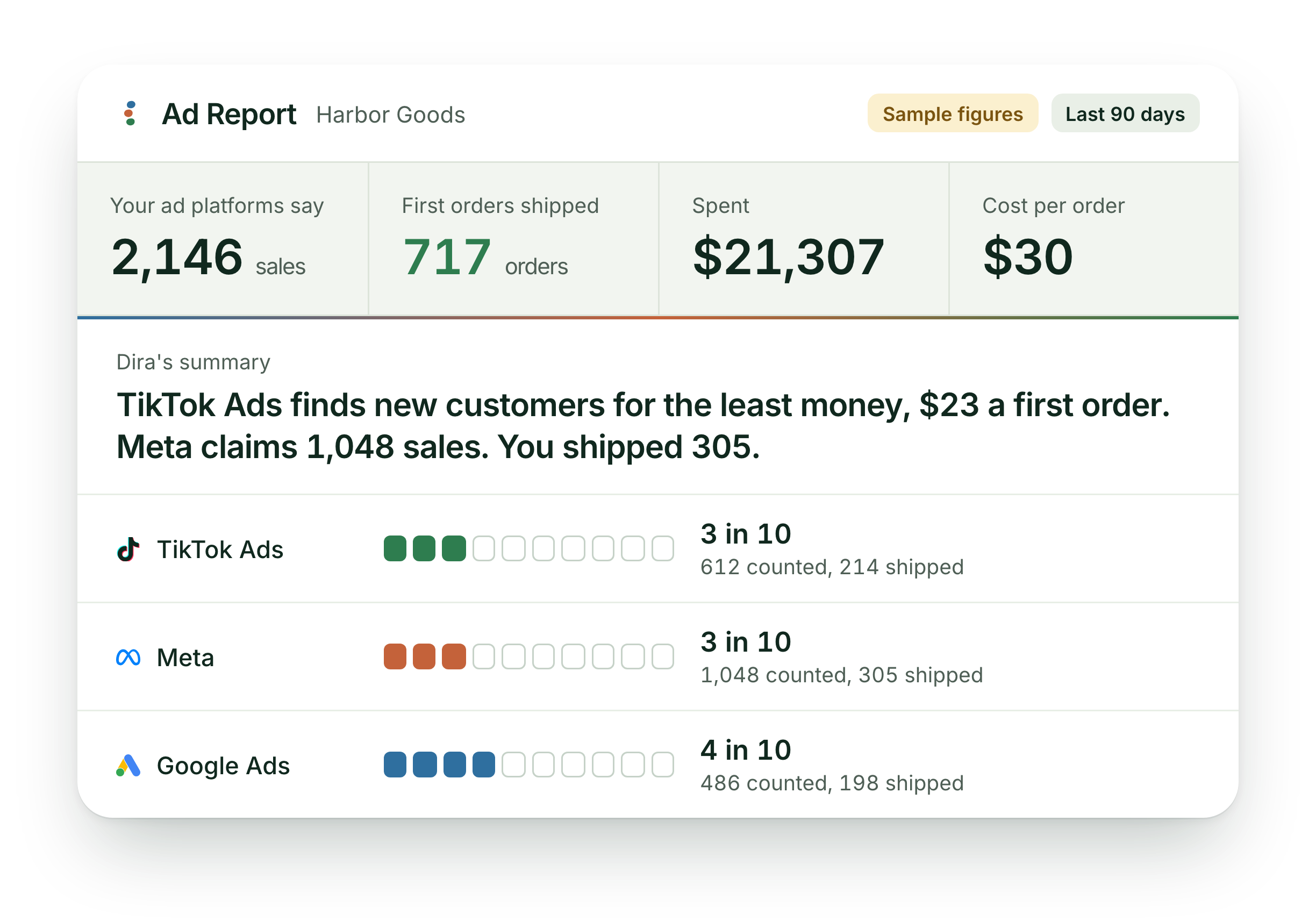Image resolution: width=1316 pixels, height=921 pixels.
Task: Click the $30 cost per order value
Action: [x=1028, y=256]
